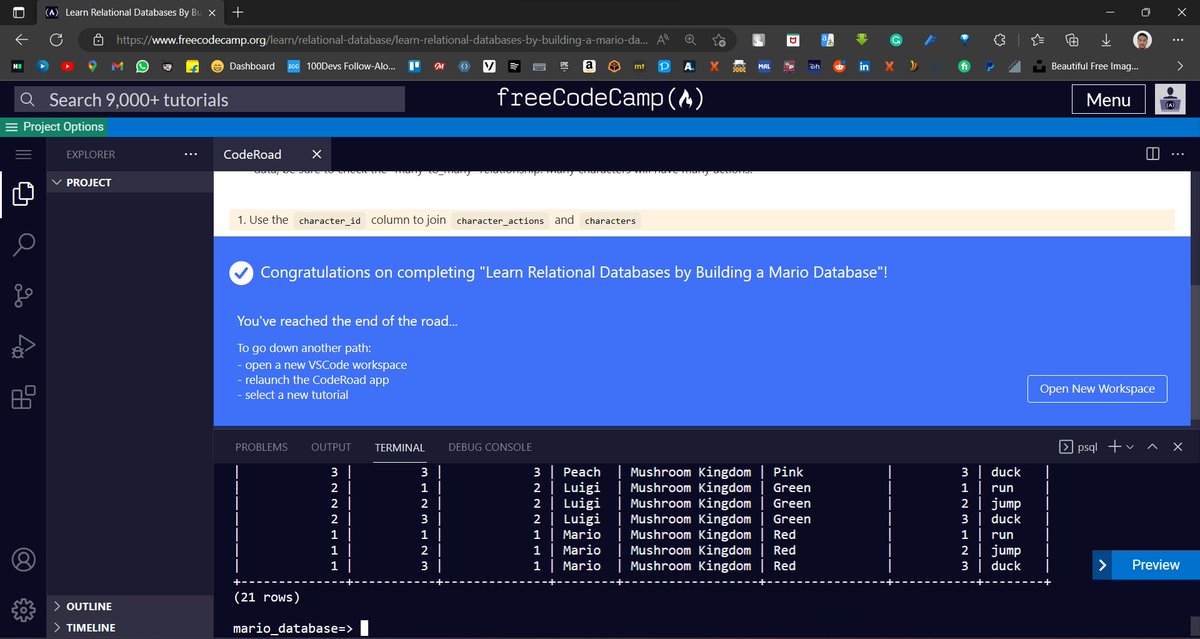Viewport: 1200px width, 639px height.
Task: Switch to the DEBUG CONSOLE tab
Action: (x=490, y=447)
